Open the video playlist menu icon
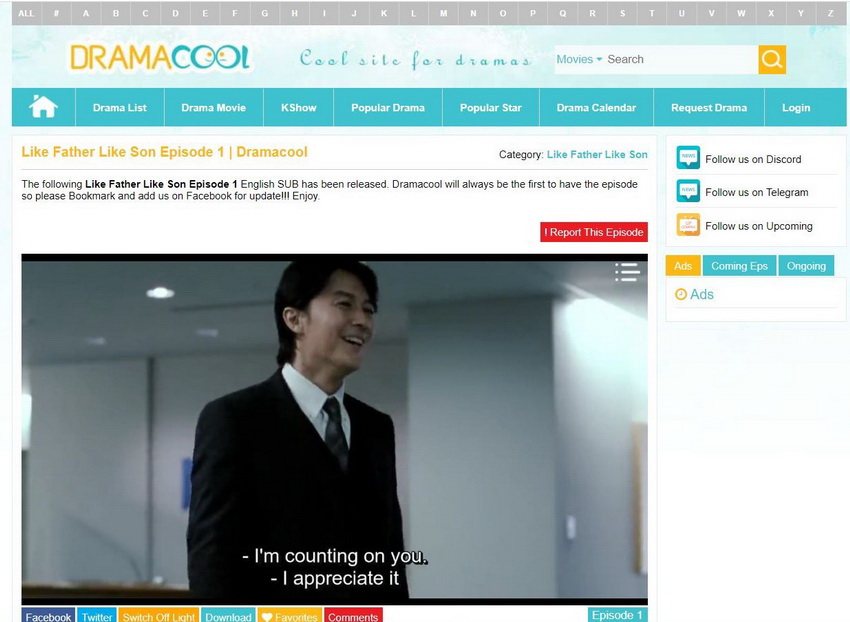Screen dimensions: 850x622 tap(627, 272)
